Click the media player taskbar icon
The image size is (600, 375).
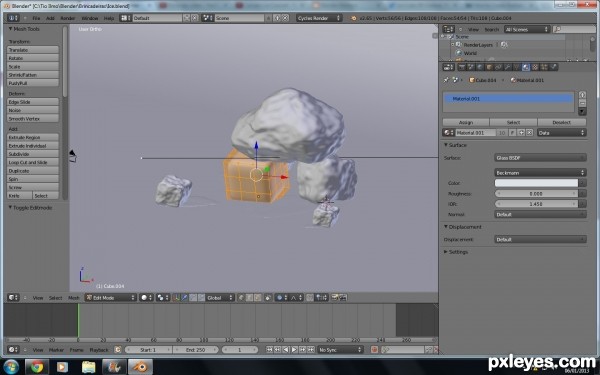point(62,367)
